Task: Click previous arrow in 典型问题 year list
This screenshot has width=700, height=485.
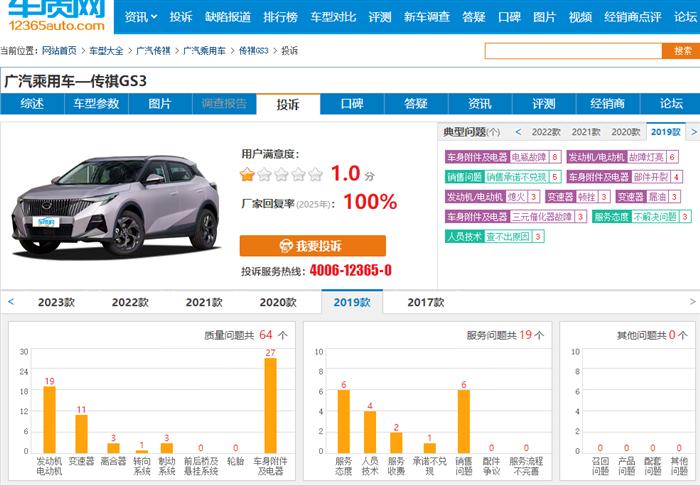Action: click(518, 132)
